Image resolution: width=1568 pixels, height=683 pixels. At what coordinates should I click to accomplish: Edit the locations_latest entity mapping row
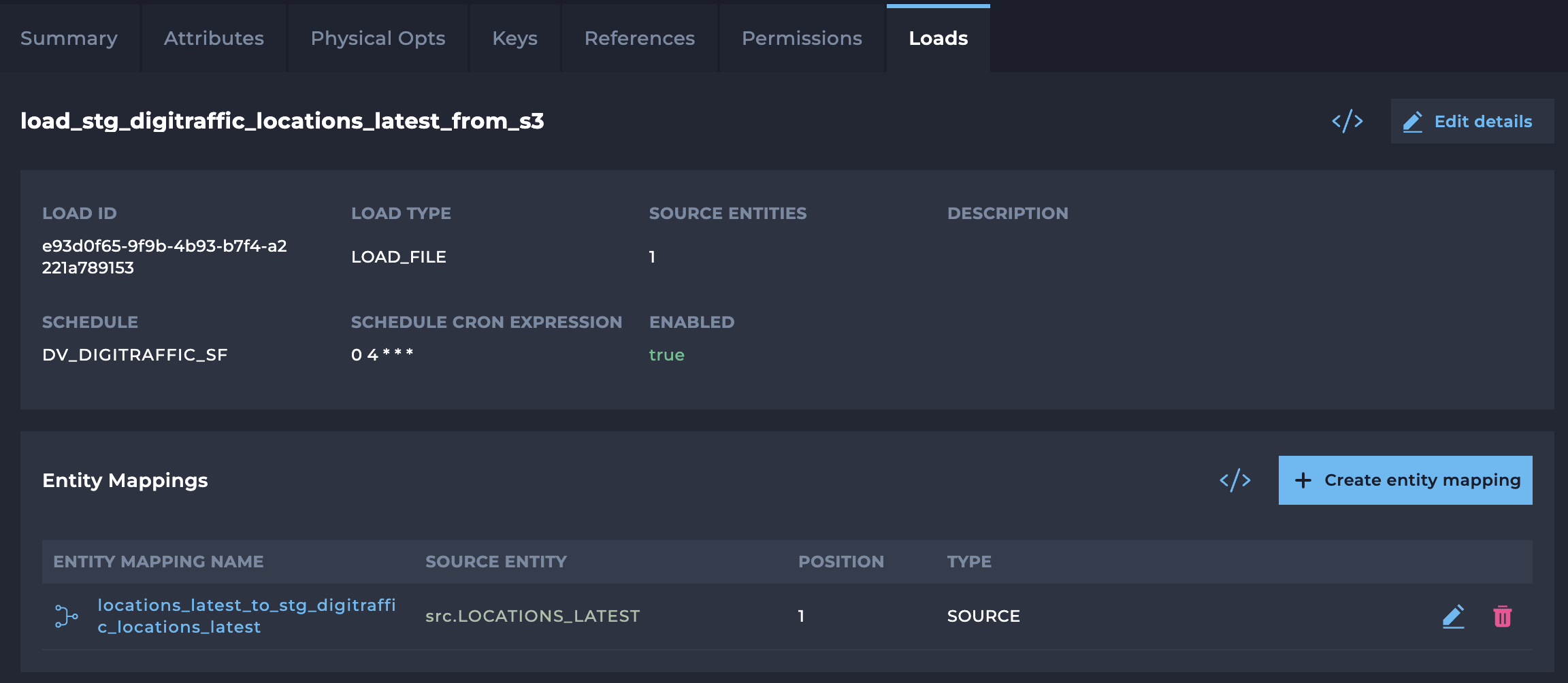pos(1453,616)
